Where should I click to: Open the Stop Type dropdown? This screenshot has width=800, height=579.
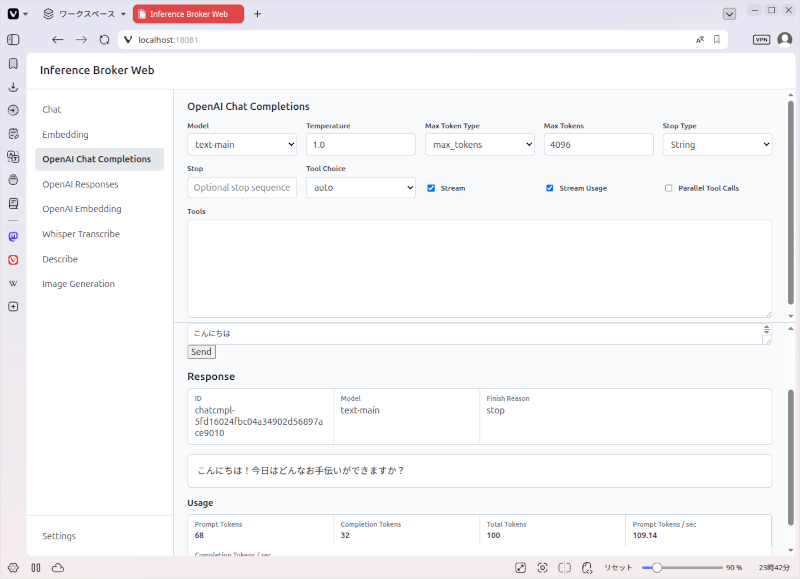pos(717,145)
